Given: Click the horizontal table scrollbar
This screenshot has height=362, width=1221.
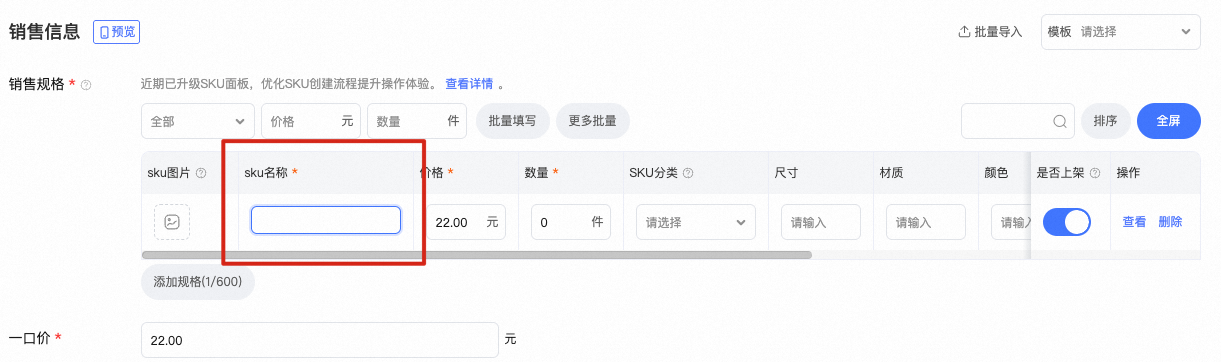Looking at the screenshot, I should point(476,255).
